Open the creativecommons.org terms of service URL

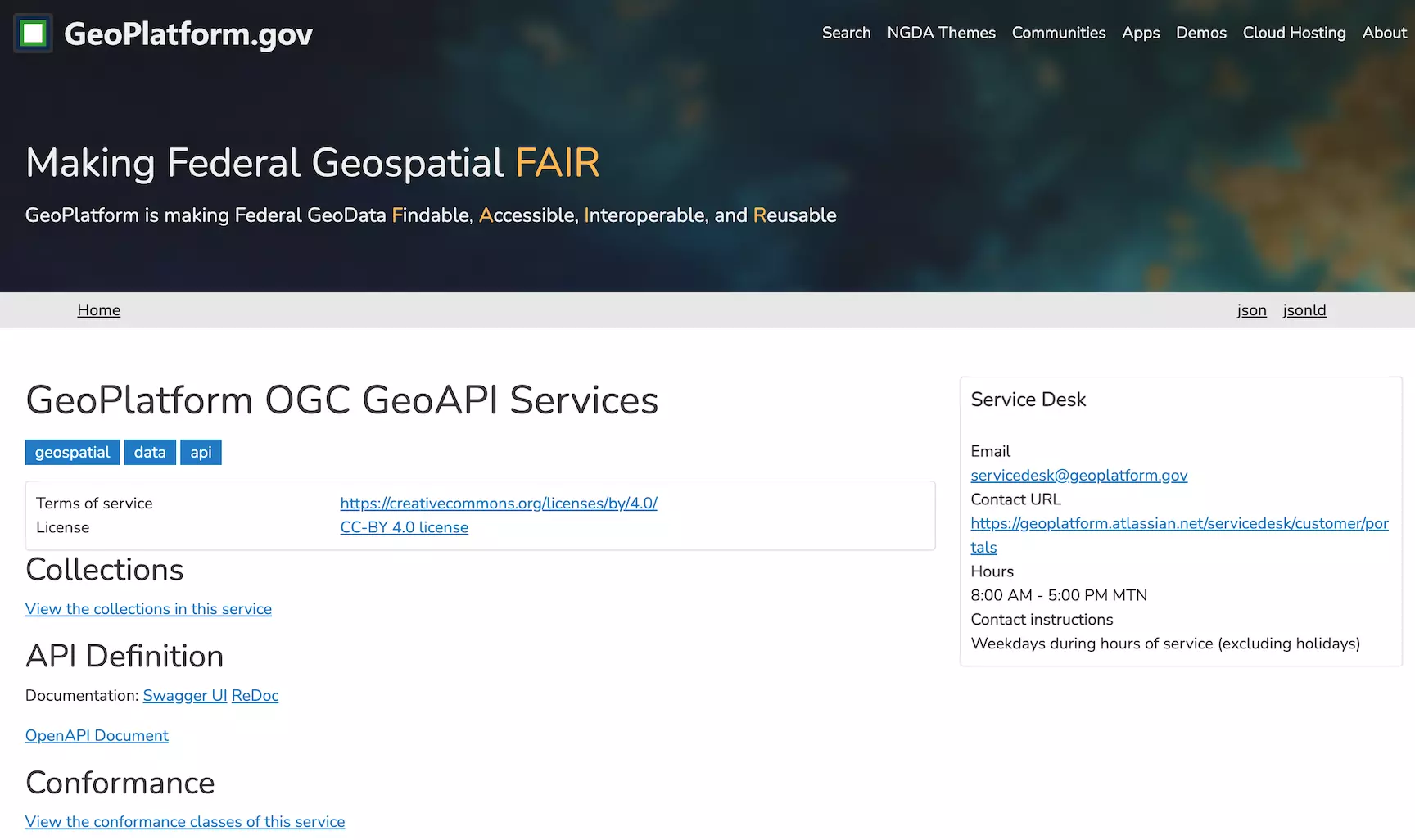tap(499, 504)
